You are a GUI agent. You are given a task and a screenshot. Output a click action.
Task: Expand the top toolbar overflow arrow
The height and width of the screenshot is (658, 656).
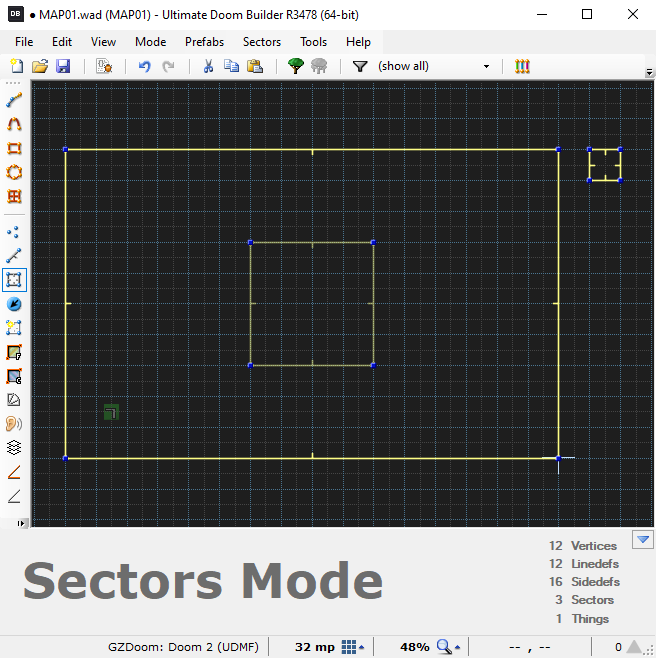click(649, 72)
